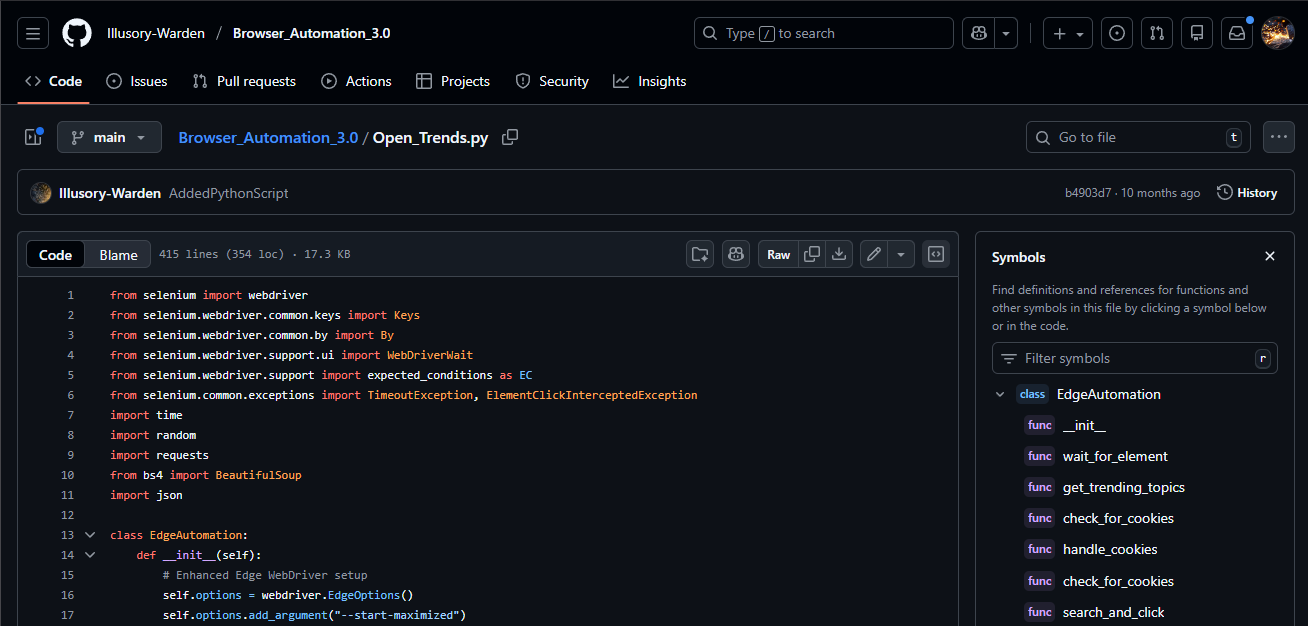This screenshot has width=1308, height=626.
Task: Open the GitHub Copilot icon in header
Action: click(978, 33)
